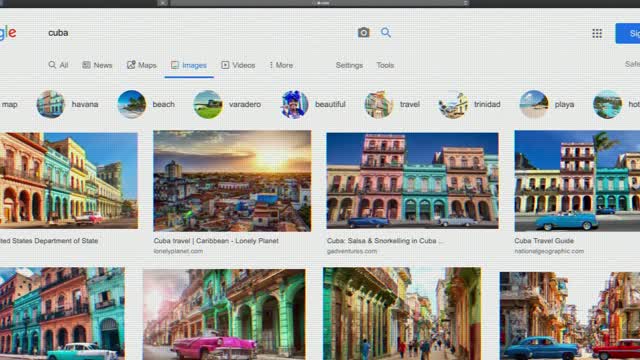Select the travel filter chip

[392, 104]
